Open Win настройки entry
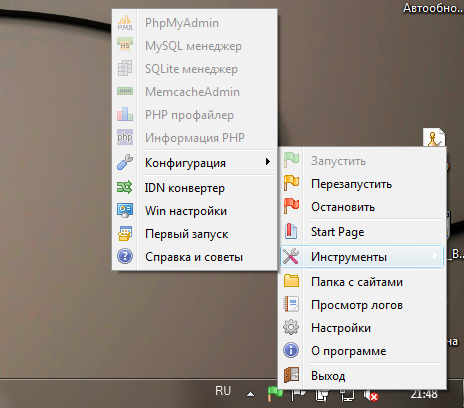464x408 pixels. pyautogui.click(x=195, y=211)
